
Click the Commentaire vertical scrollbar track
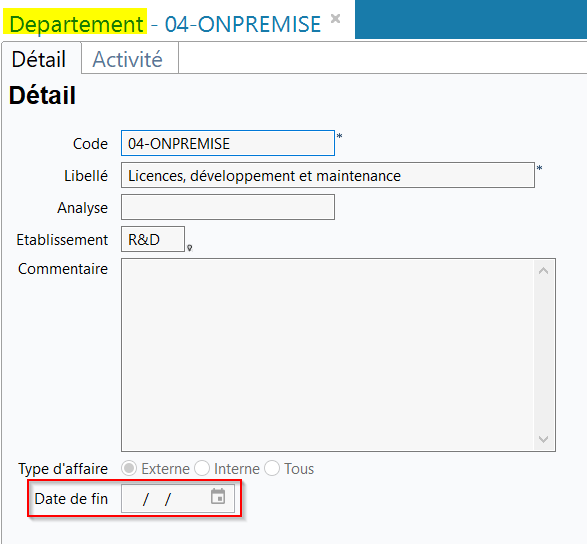coord(544,355)
